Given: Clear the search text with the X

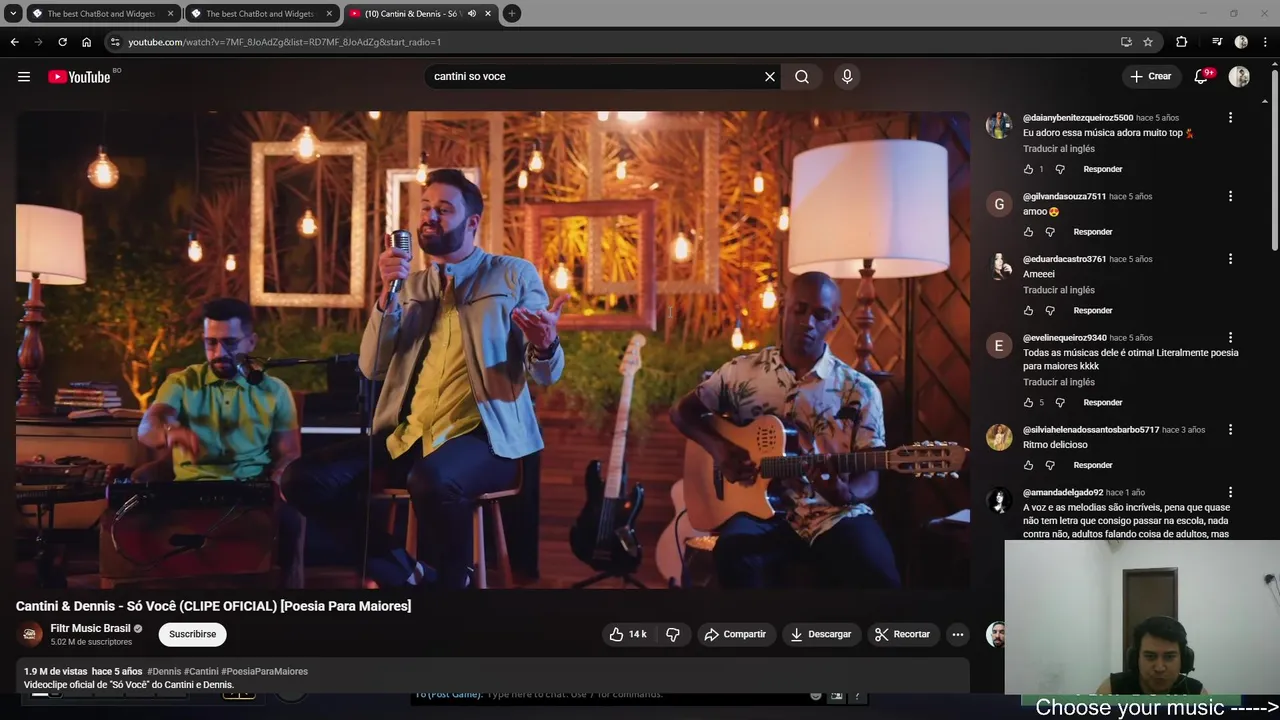Looking at the screenshot, I should (770, 76).
